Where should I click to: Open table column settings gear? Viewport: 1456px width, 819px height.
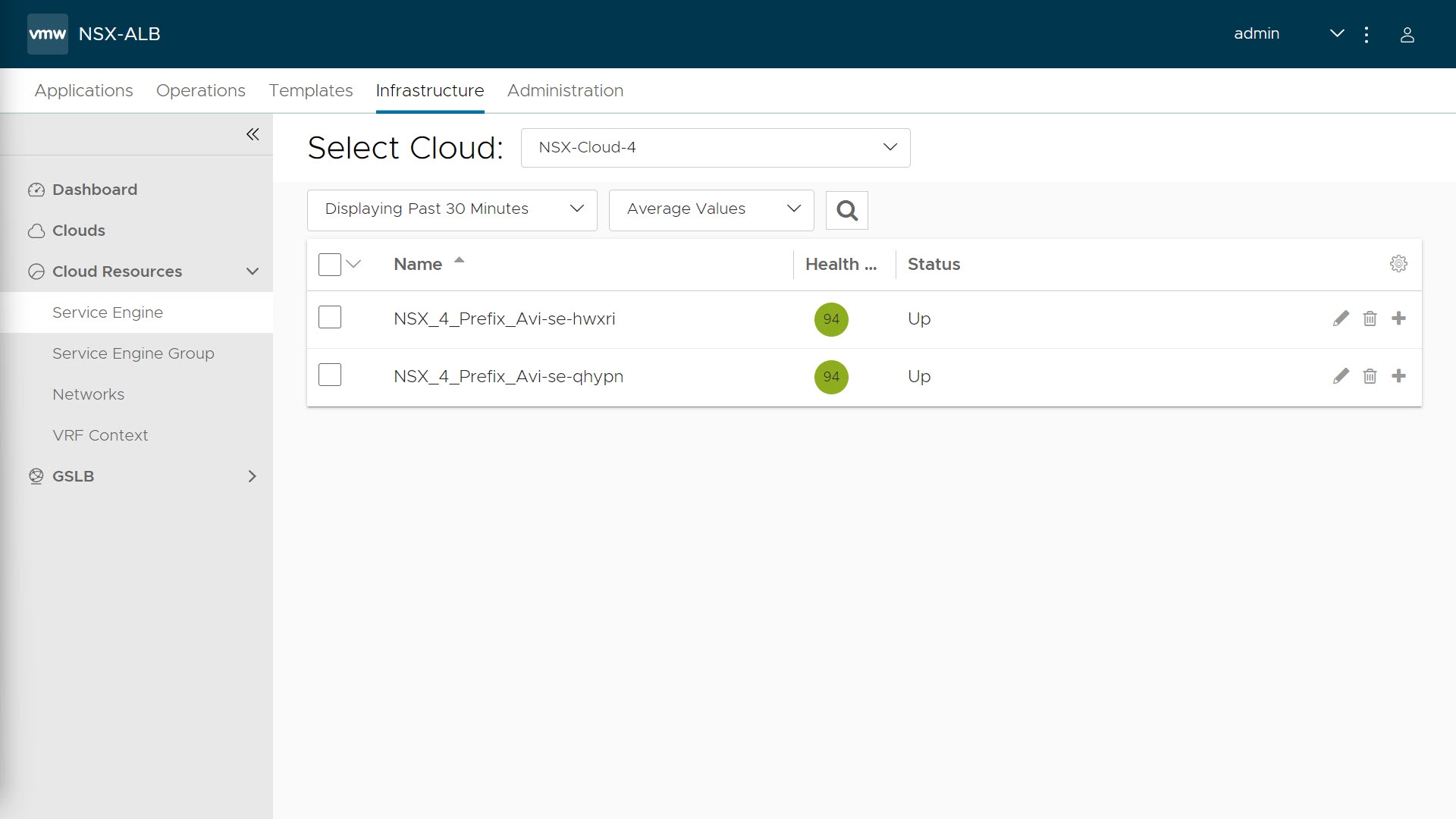click(1398, 264)
